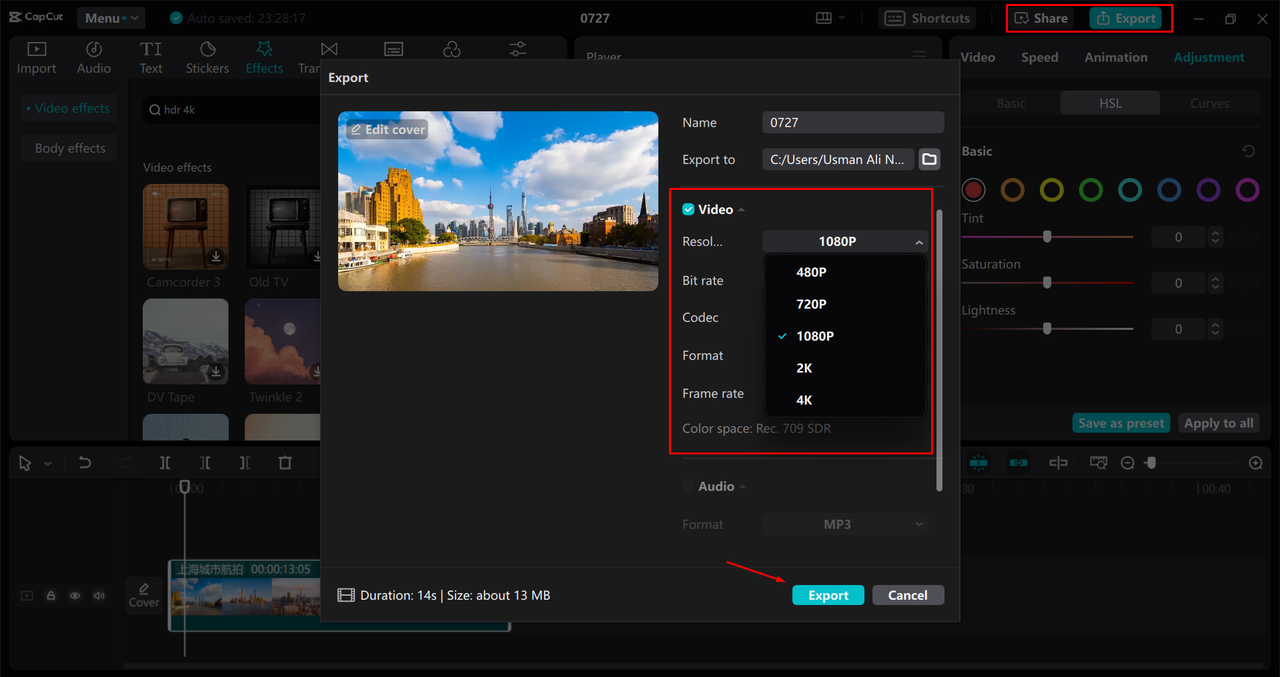This screenshot has width=1280, height=677.
Task: Open the Effects tab
Action: pyautogui.click(x=264, y=58)
